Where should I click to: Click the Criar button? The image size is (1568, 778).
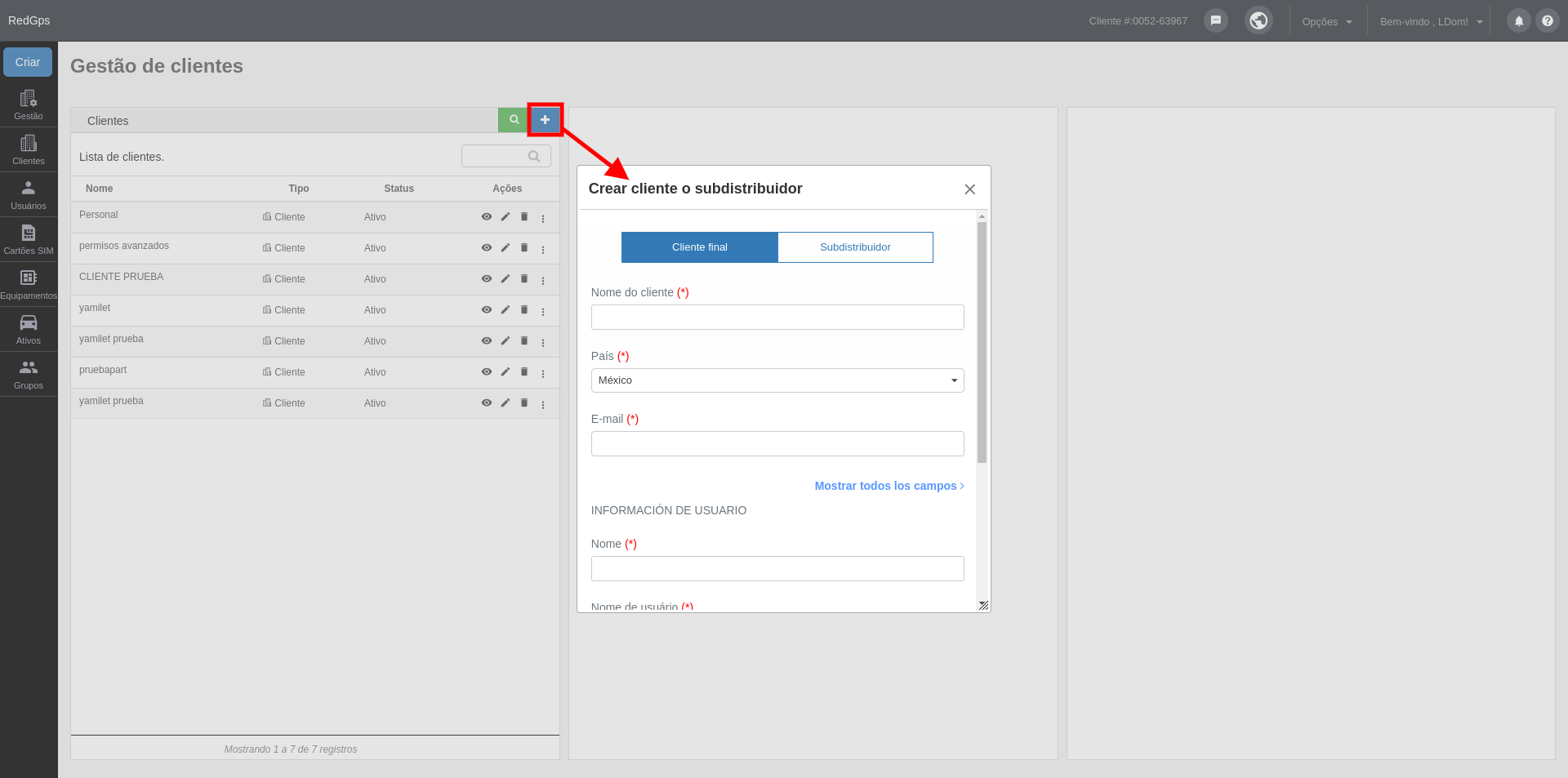[x=28, y=62]
